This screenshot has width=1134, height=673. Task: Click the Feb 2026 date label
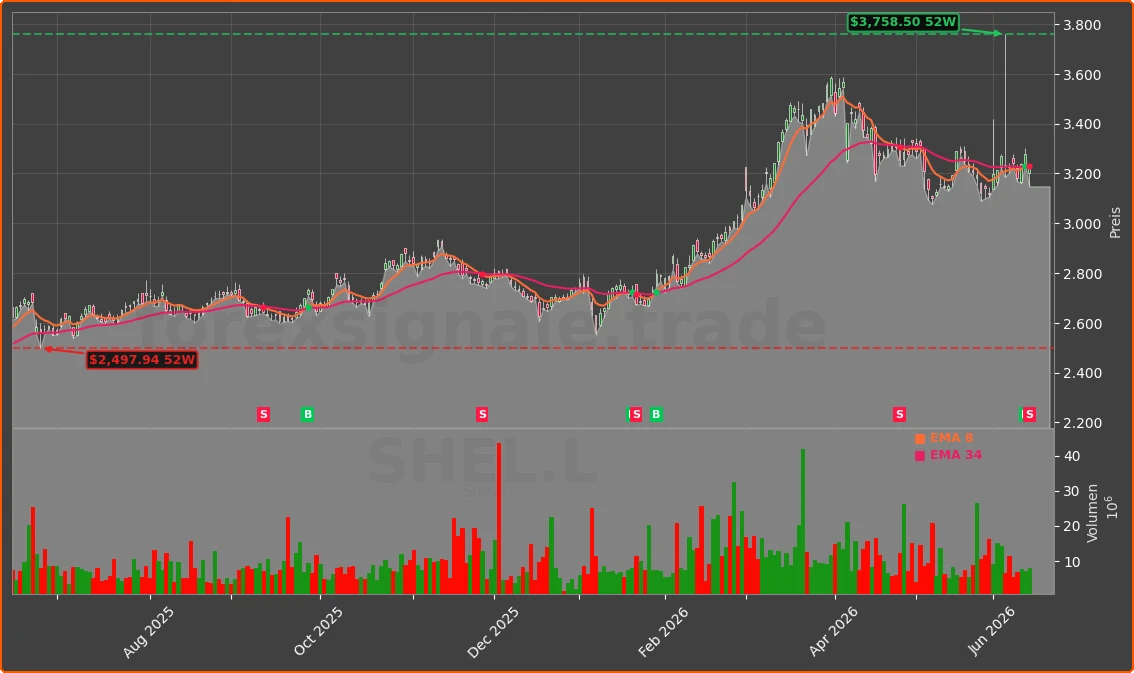662,632
